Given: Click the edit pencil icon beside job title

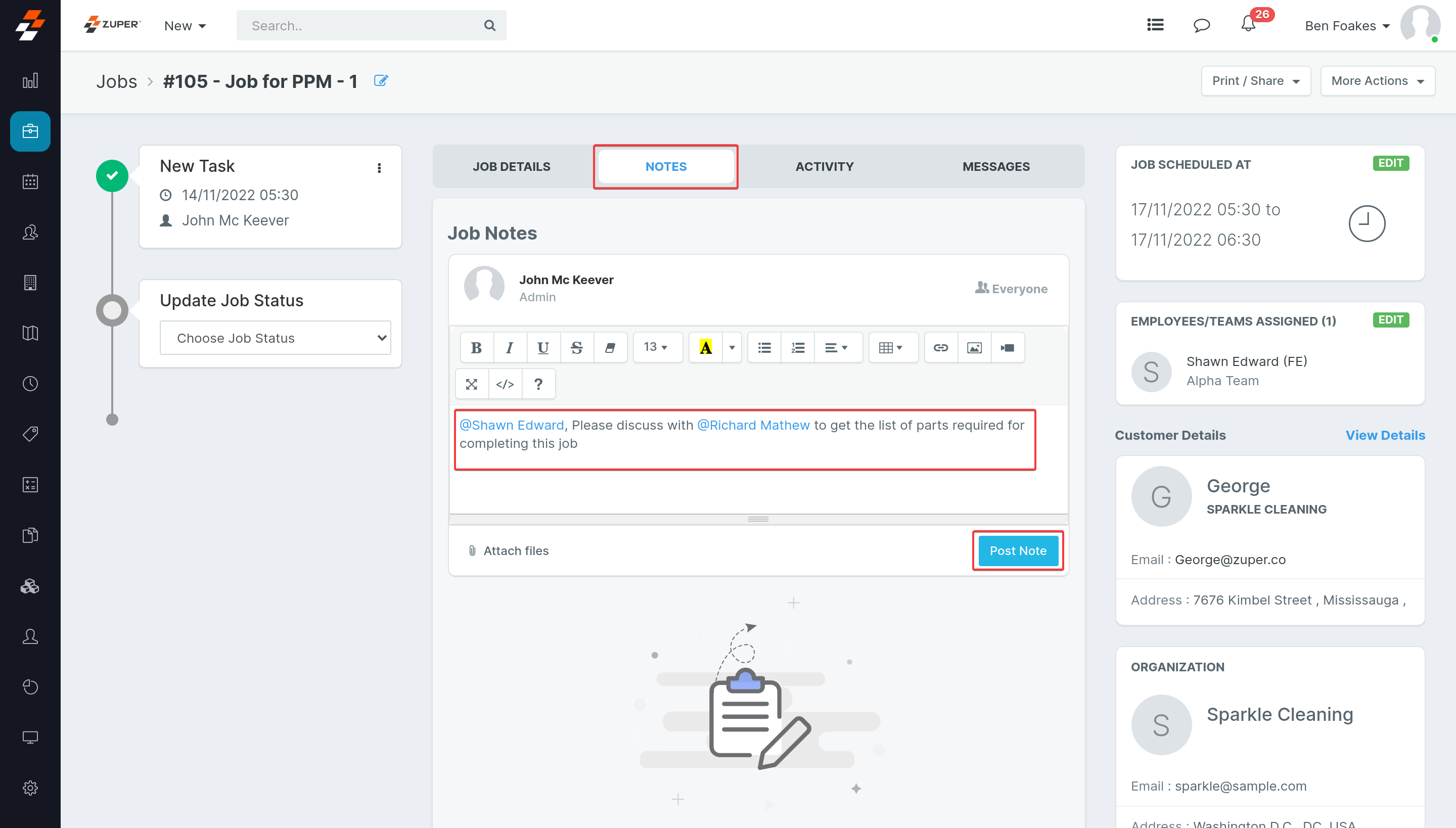Looking at the screenshot, I should [381, 81].
